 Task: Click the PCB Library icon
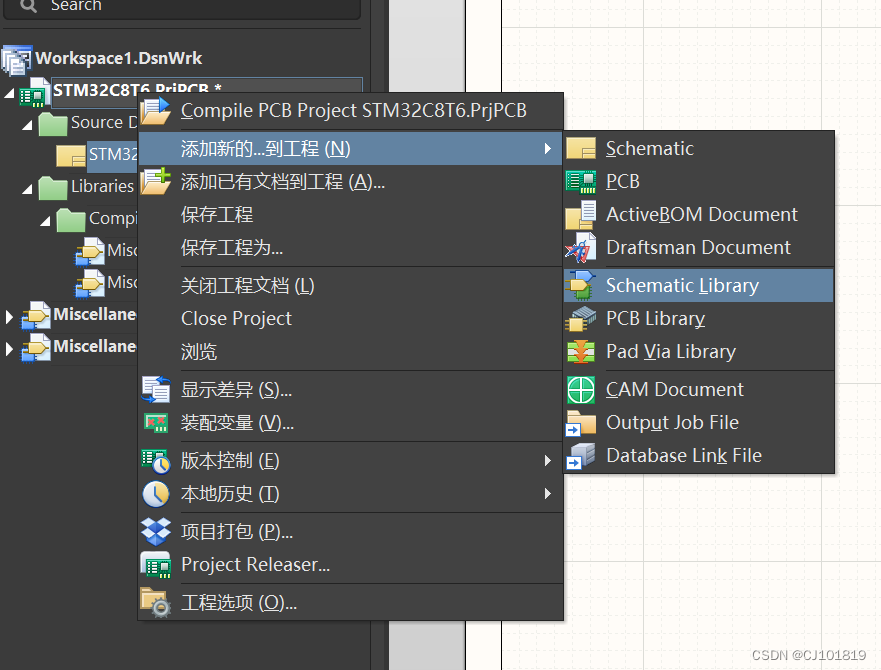(581, 319)
